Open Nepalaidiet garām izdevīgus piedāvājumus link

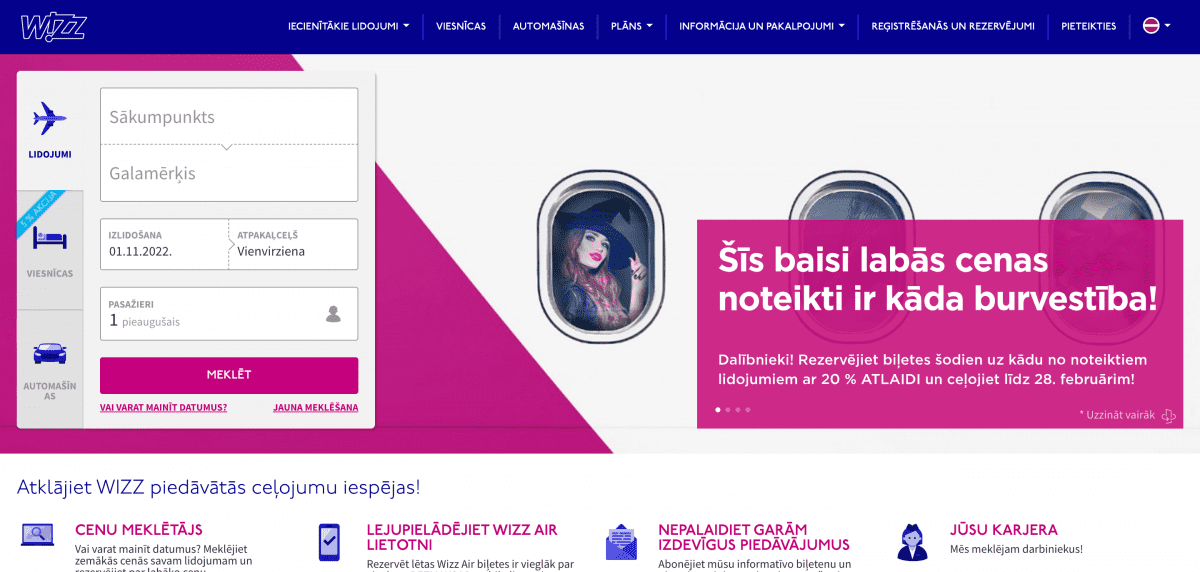[x=754, y=537]
